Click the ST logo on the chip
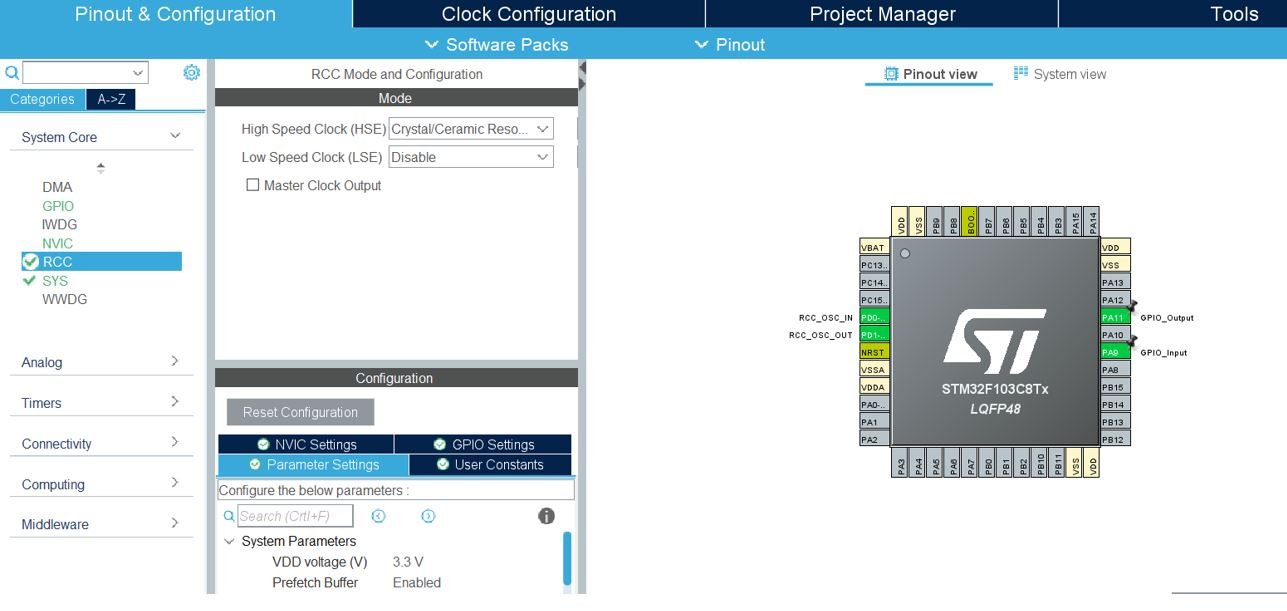Viewport: 1287px width, 611px height. [995, 340]
